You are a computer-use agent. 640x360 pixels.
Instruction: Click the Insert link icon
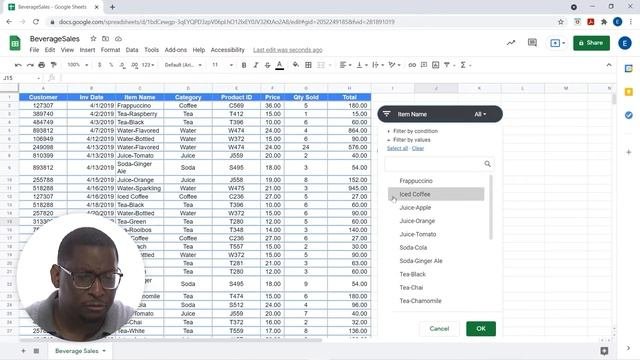tap(412, 65)
